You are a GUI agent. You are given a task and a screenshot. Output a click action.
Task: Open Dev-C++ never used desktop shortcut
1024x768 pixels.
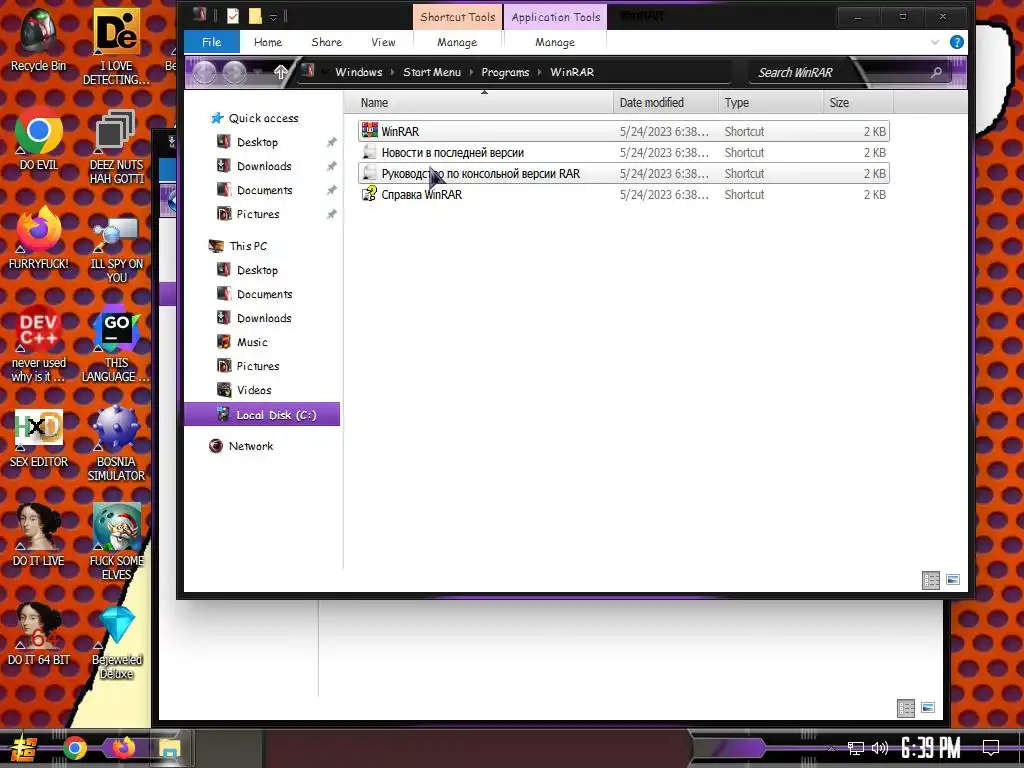[x=39, y=344]
